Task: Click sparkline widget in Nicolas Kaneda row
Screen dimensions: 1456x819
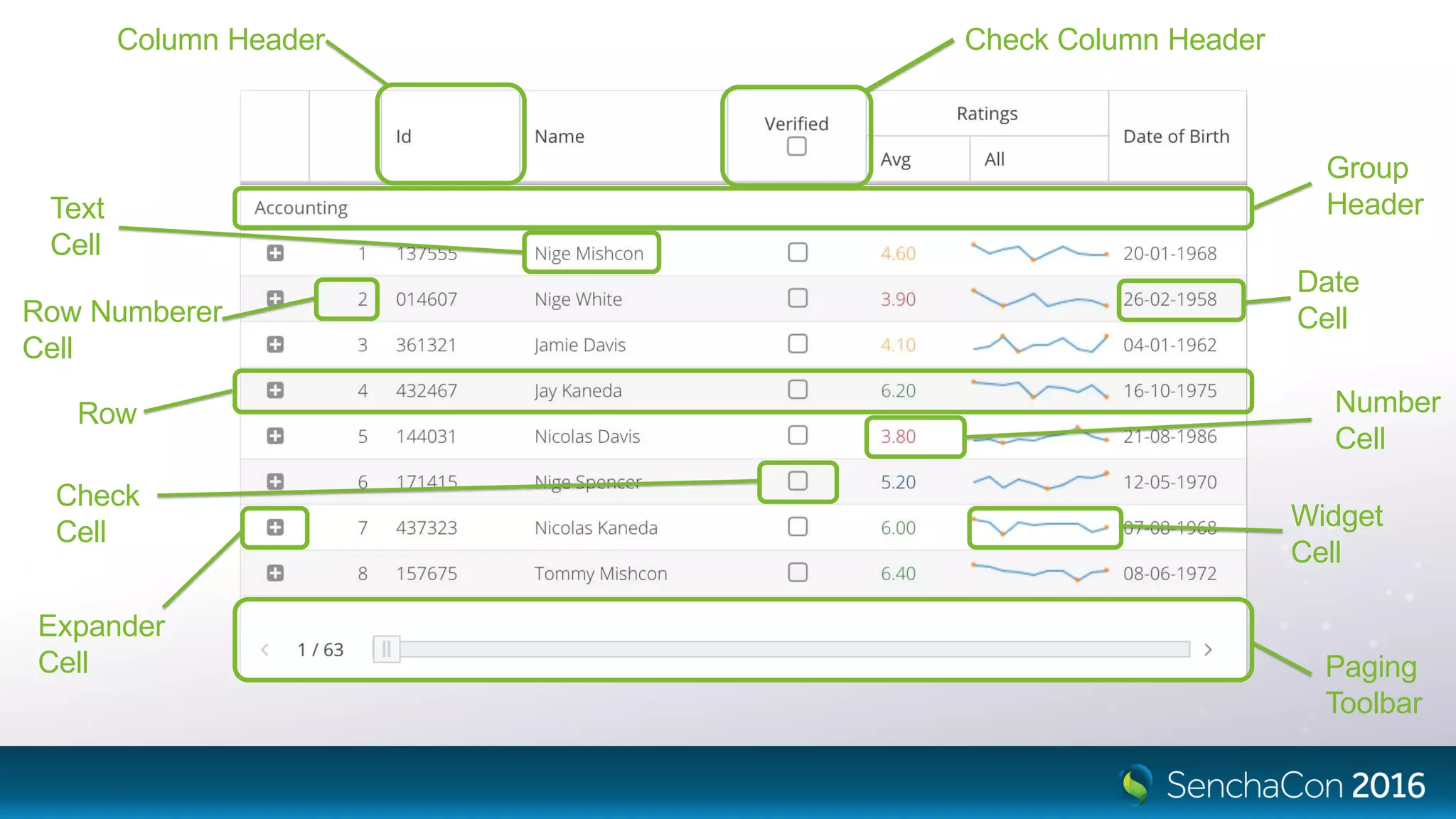Action: pos(1040,527)
